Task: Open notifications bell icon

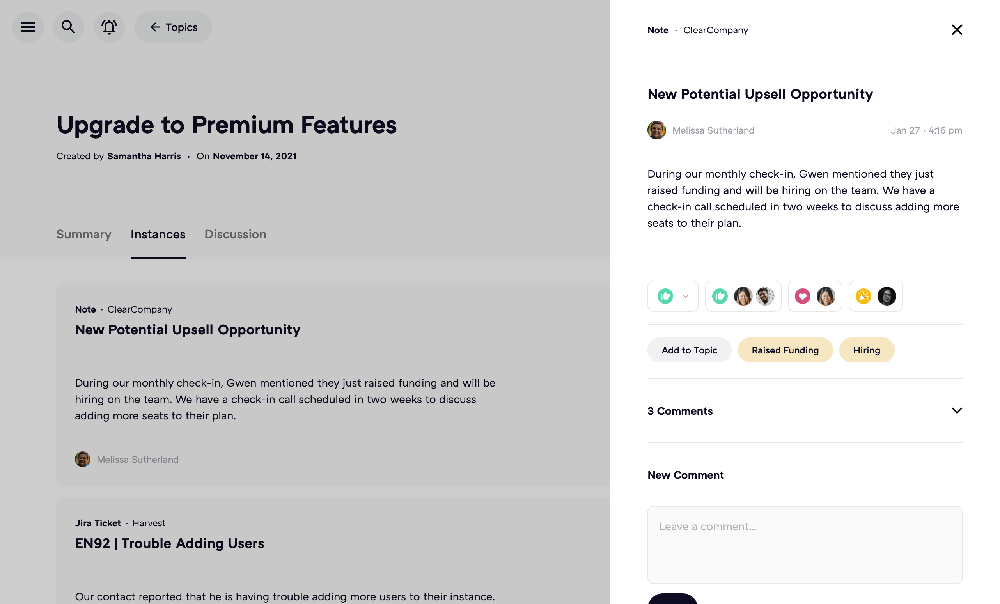Action: (109, 27)
